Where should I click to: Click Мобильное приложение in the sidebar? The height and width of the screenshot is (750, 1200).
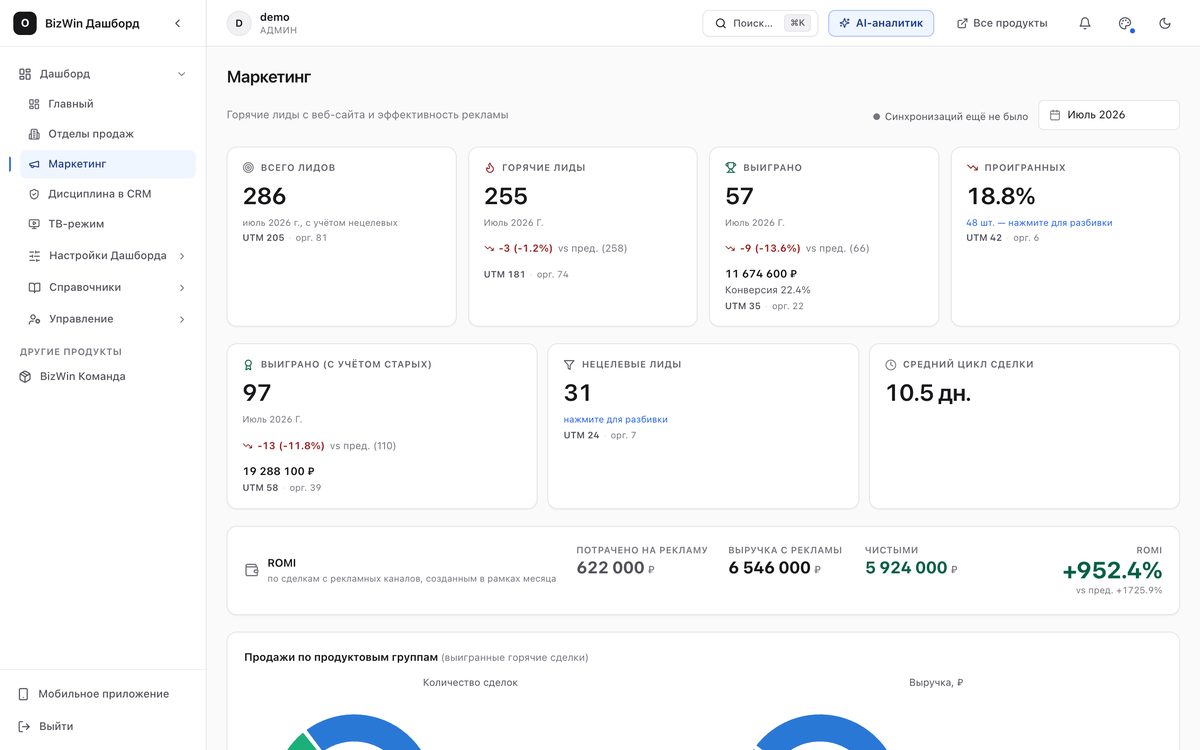(103, 694)
